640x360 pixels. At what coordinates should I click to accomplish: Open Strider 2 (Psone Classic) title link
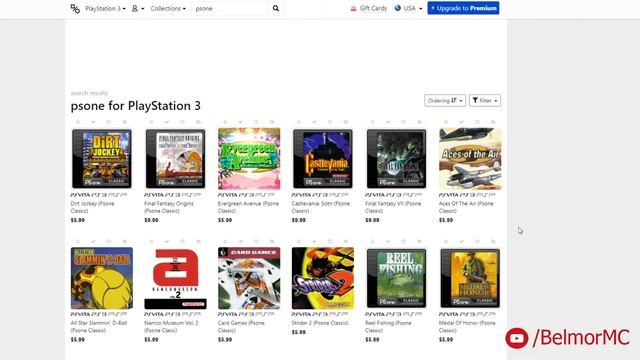320,323
